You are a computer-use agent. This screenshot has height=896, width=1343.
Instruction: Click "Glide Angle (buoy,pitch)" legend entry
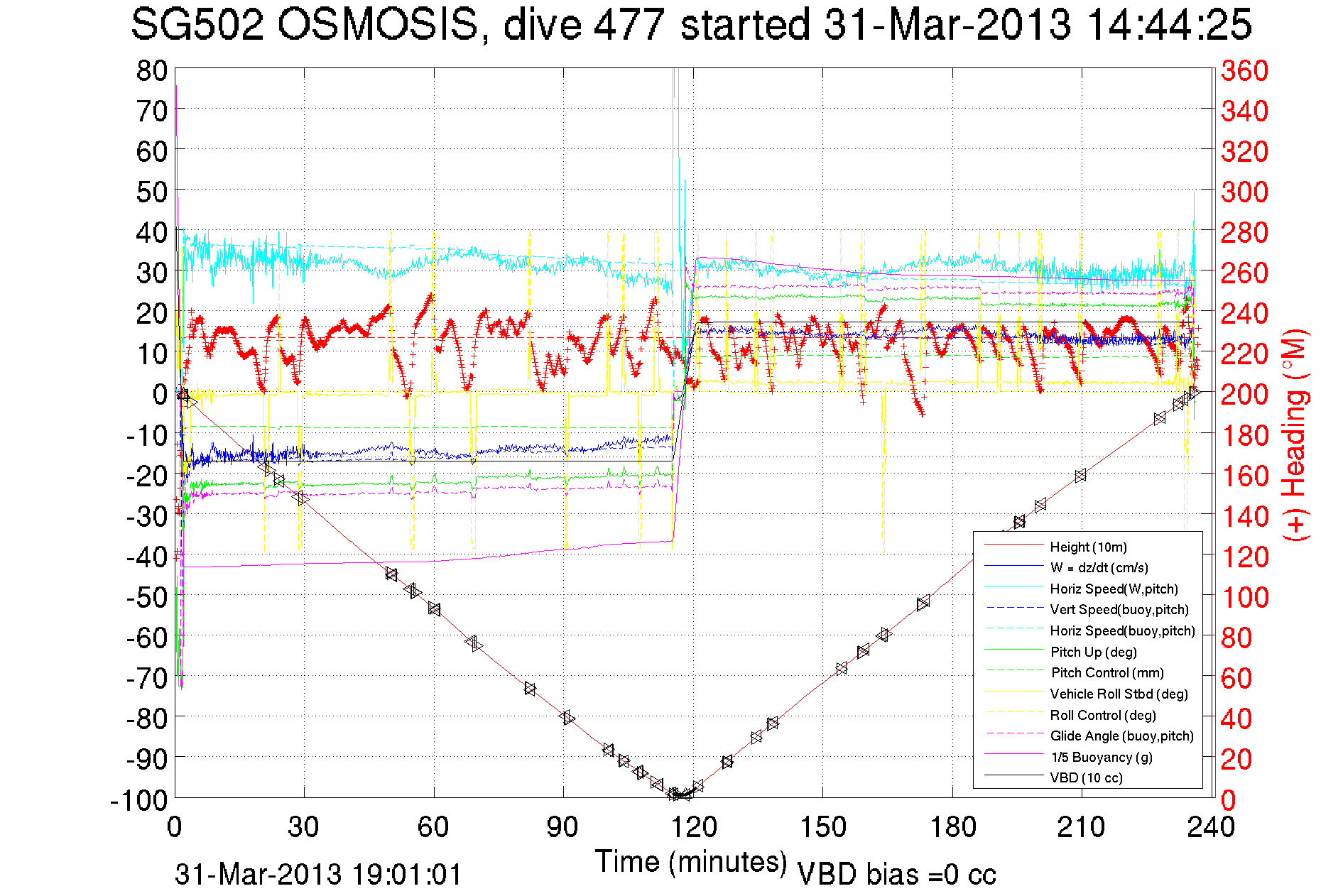click(x=1121, y=736)
